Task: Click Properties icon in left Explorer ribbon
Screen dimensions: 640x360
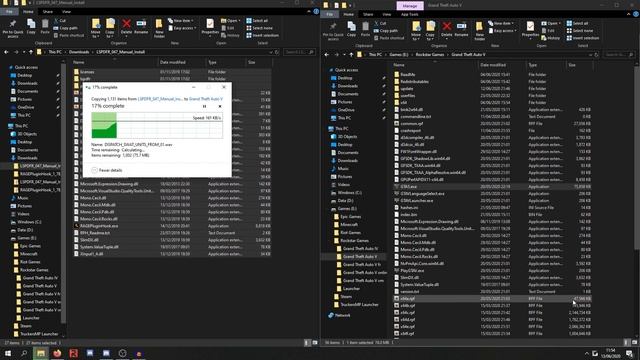Action: 210,27
